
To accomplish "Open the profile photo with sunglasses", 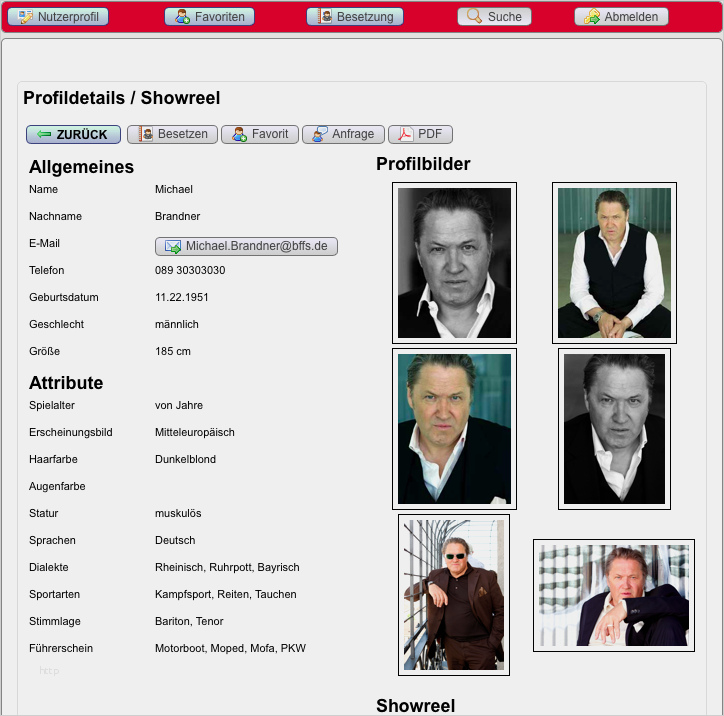I will (x=454, y=595).
